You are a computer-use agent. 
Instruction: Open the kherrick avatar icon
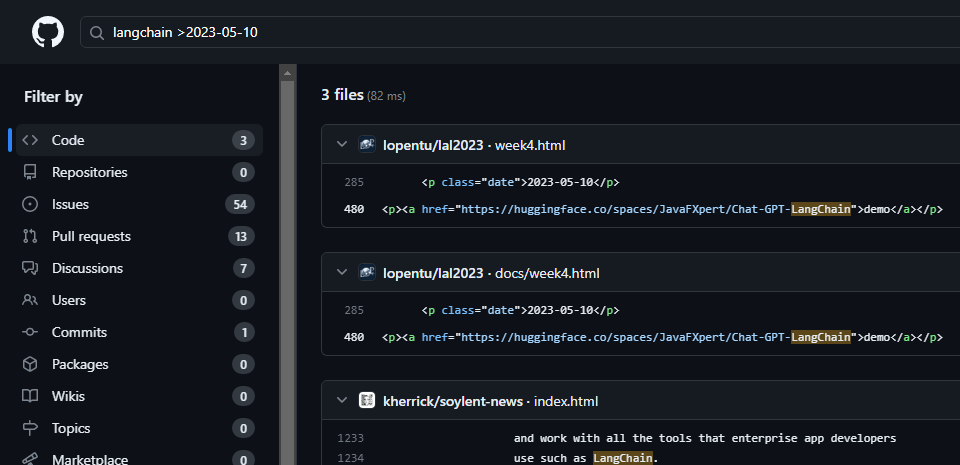tap(367, 401)
